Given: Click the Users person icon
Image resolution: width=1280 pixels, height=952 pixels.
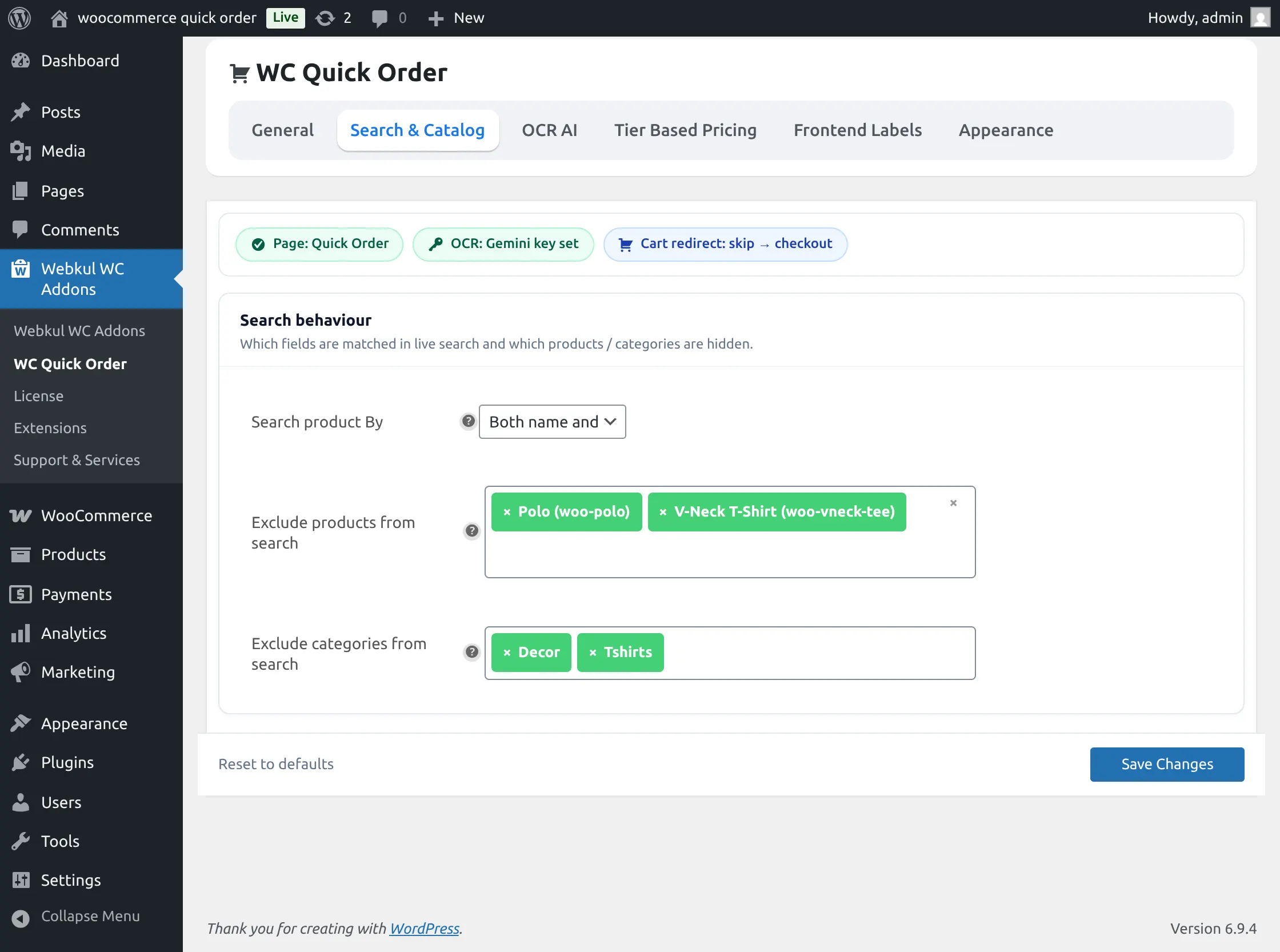Looking at the screenshot, I should (21, 802).
